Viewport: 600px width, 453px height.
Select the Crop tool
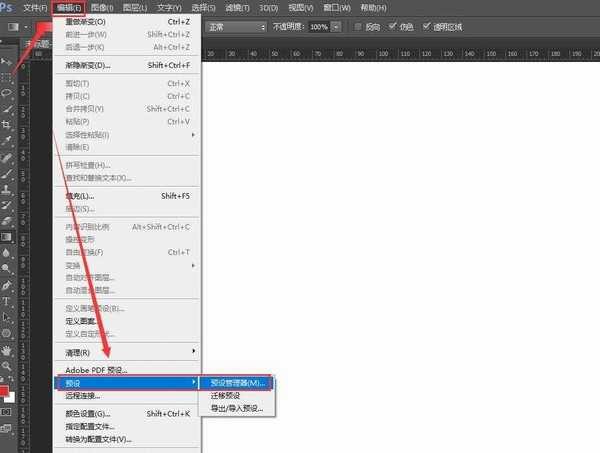pyautogui.click(x=8, y=125)
